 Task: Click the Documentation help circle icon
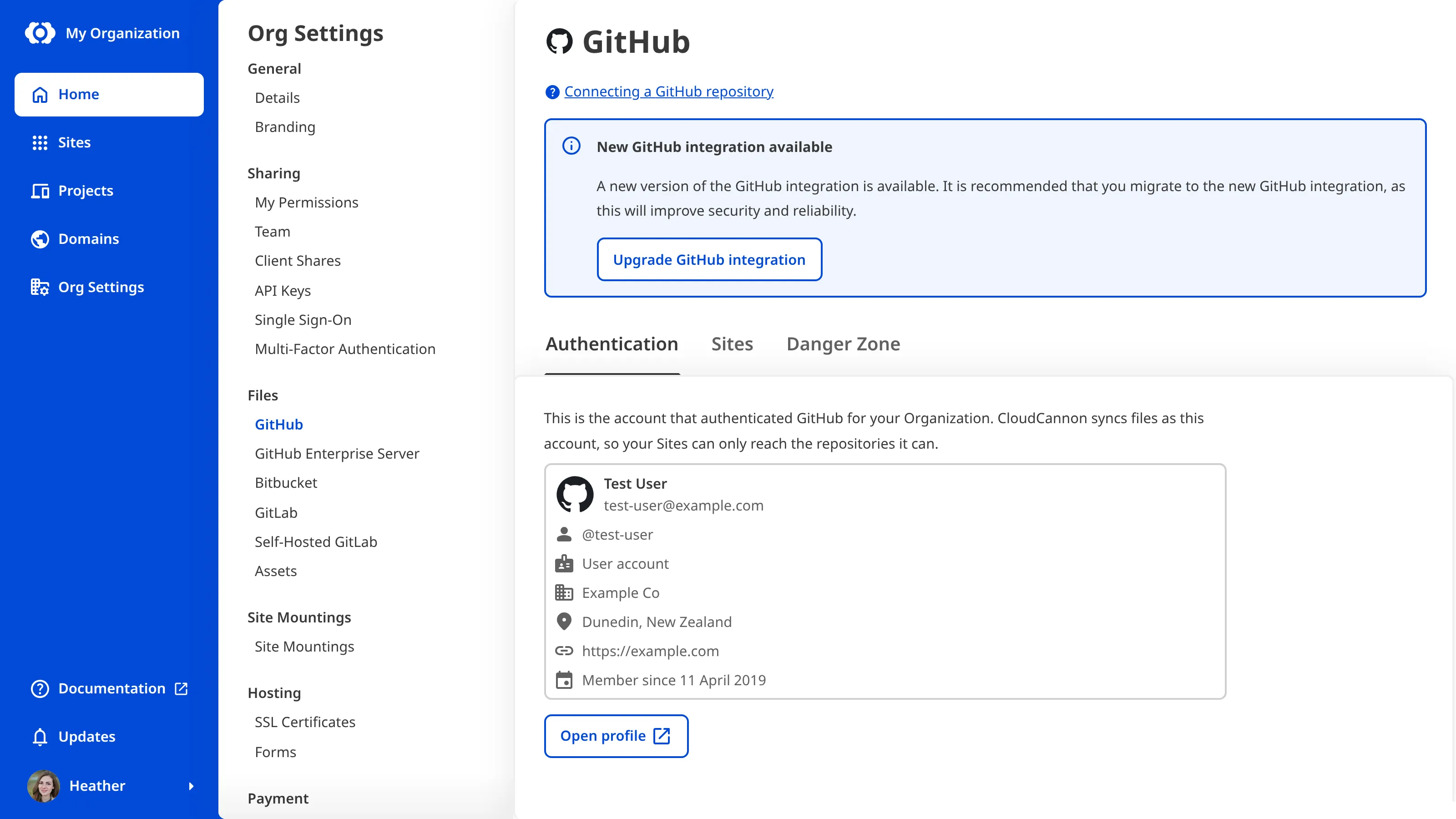(x=40, y=688)
